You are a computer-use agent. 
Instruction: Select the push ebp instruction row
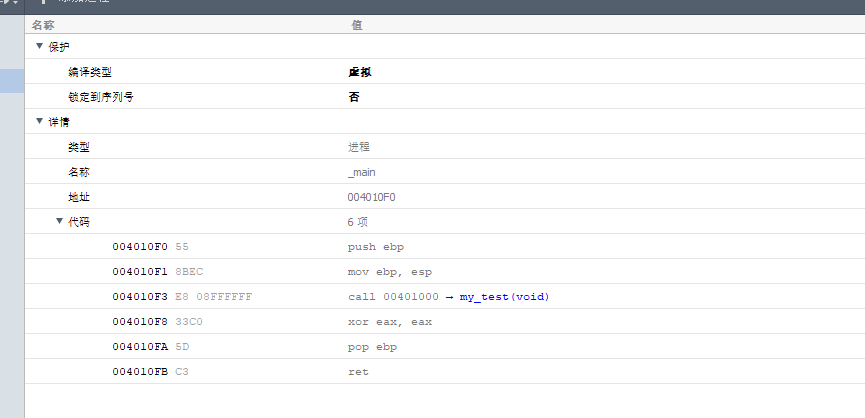[x=375, y=247]
